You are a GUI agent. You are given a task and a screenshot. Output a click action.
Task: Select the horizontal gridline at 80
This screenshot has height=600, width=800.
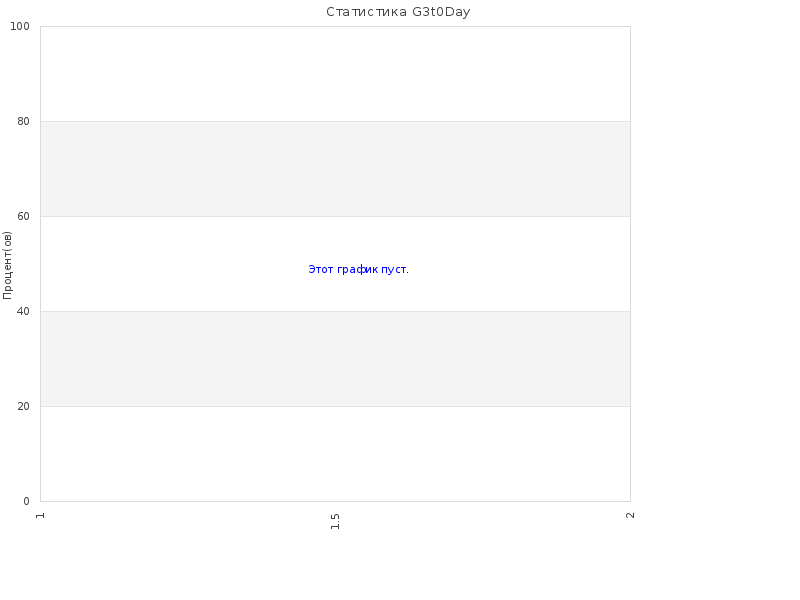click(x=335, y=121)
